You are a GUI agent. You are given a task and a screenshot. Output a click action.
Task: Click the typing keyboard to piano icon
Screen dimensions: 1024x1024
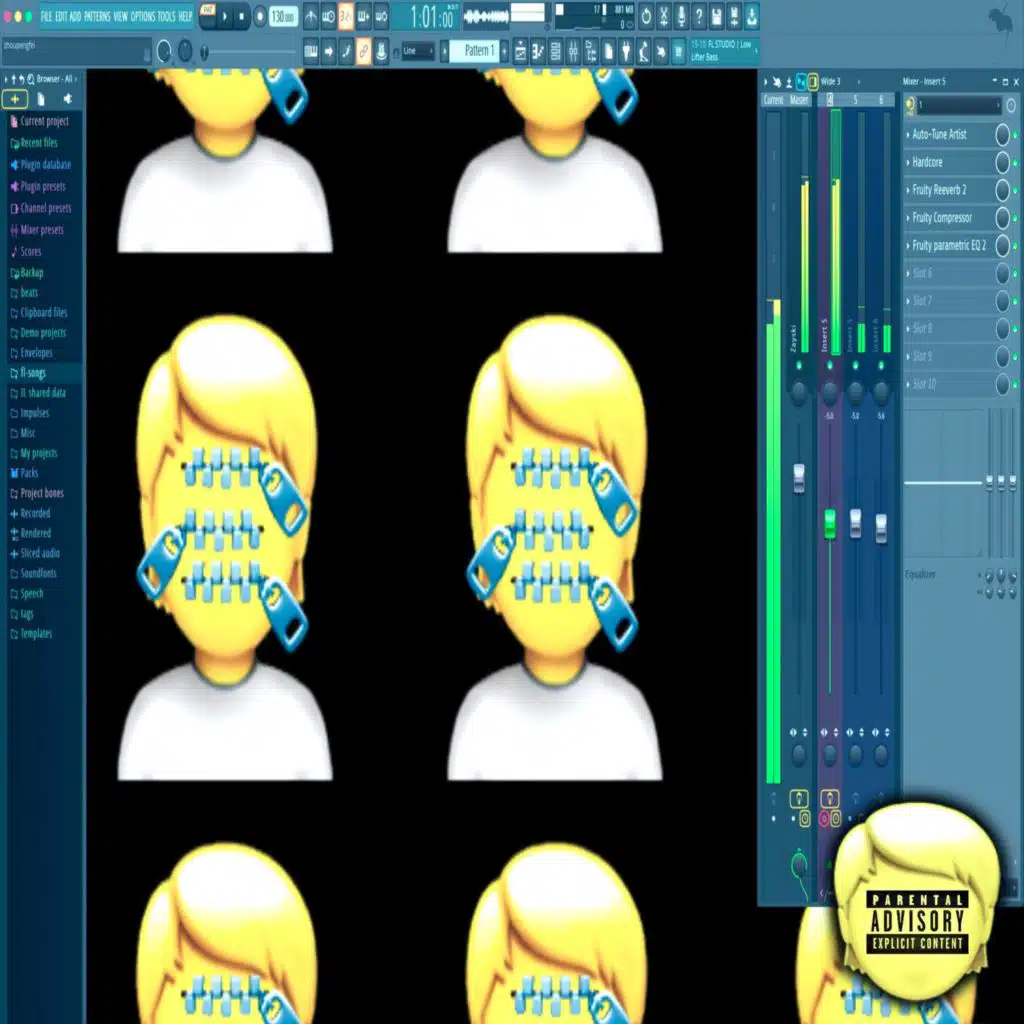tap(311, 52)
